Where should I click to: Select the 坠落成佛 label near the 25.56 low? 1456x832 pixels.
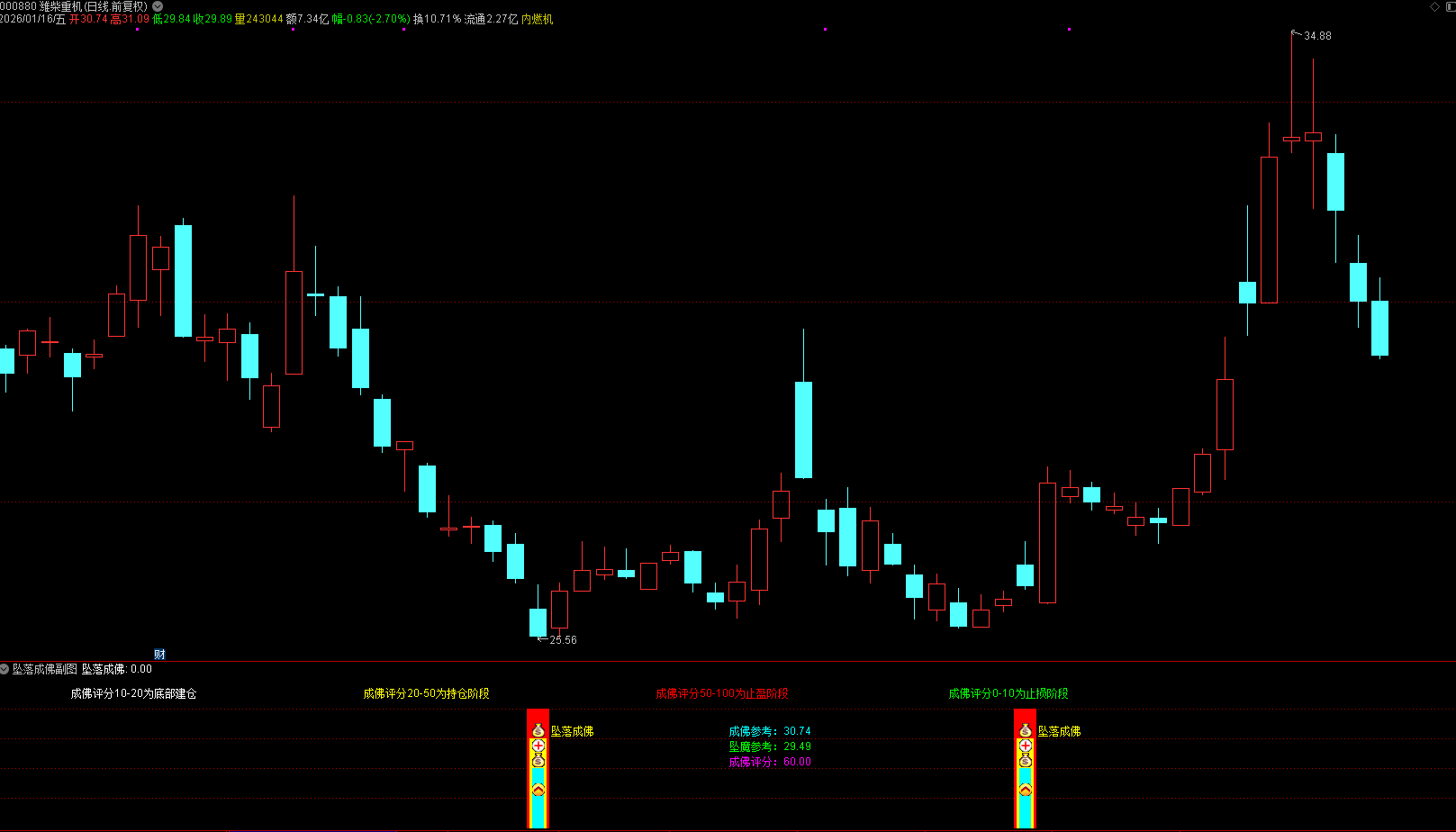pyautogui.click(x=573, y=731)
